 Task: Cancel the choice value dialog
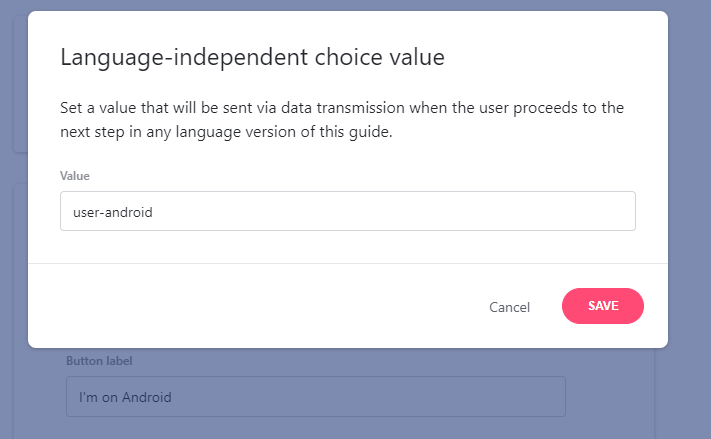(x=509, y=307)
